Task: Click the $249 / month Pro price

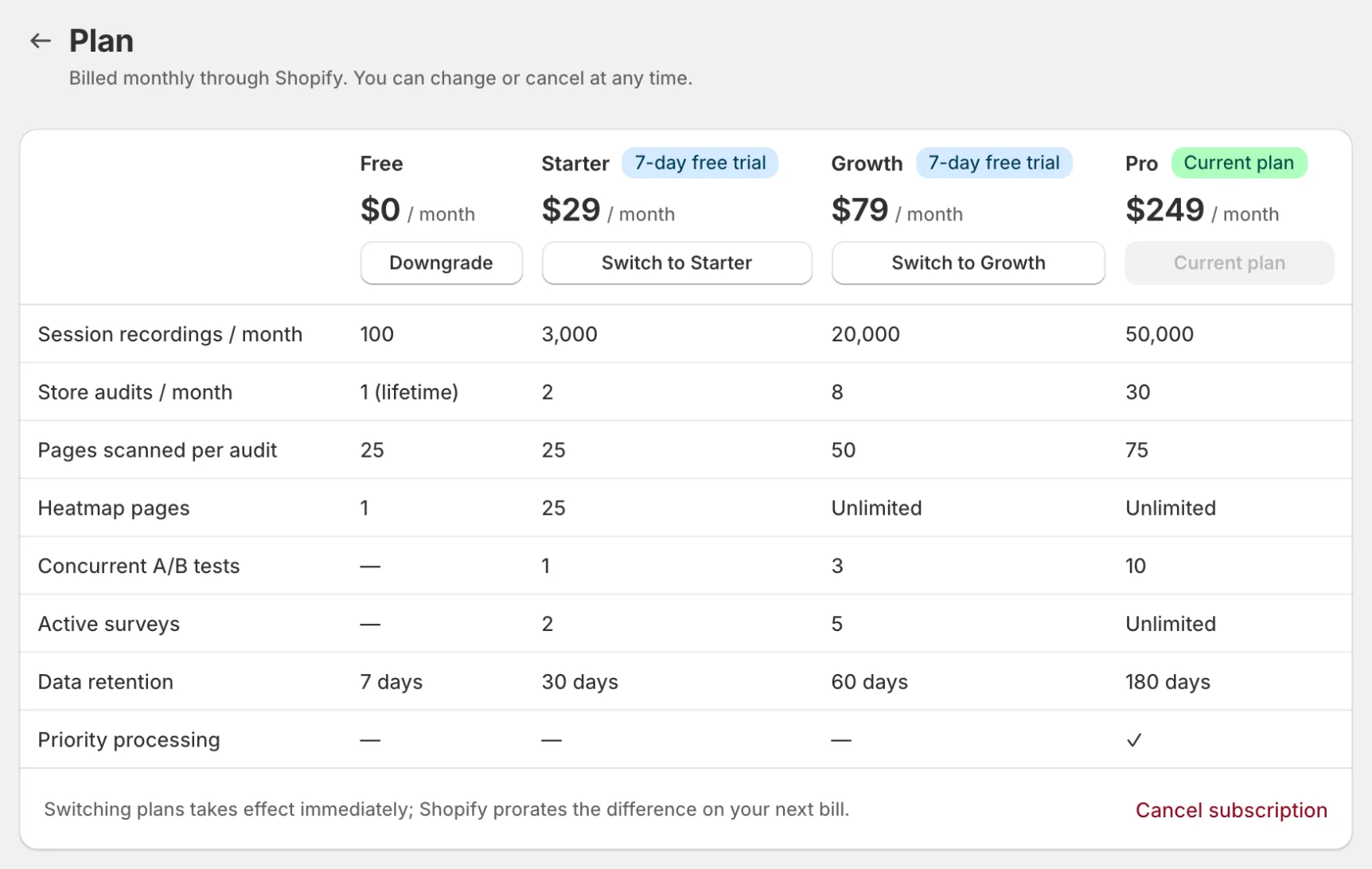Action: coord(1202,210)
